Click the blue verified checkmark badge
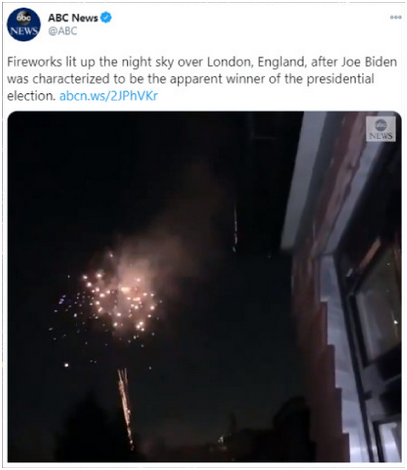 pyautogui.click(x=106, y=17)
